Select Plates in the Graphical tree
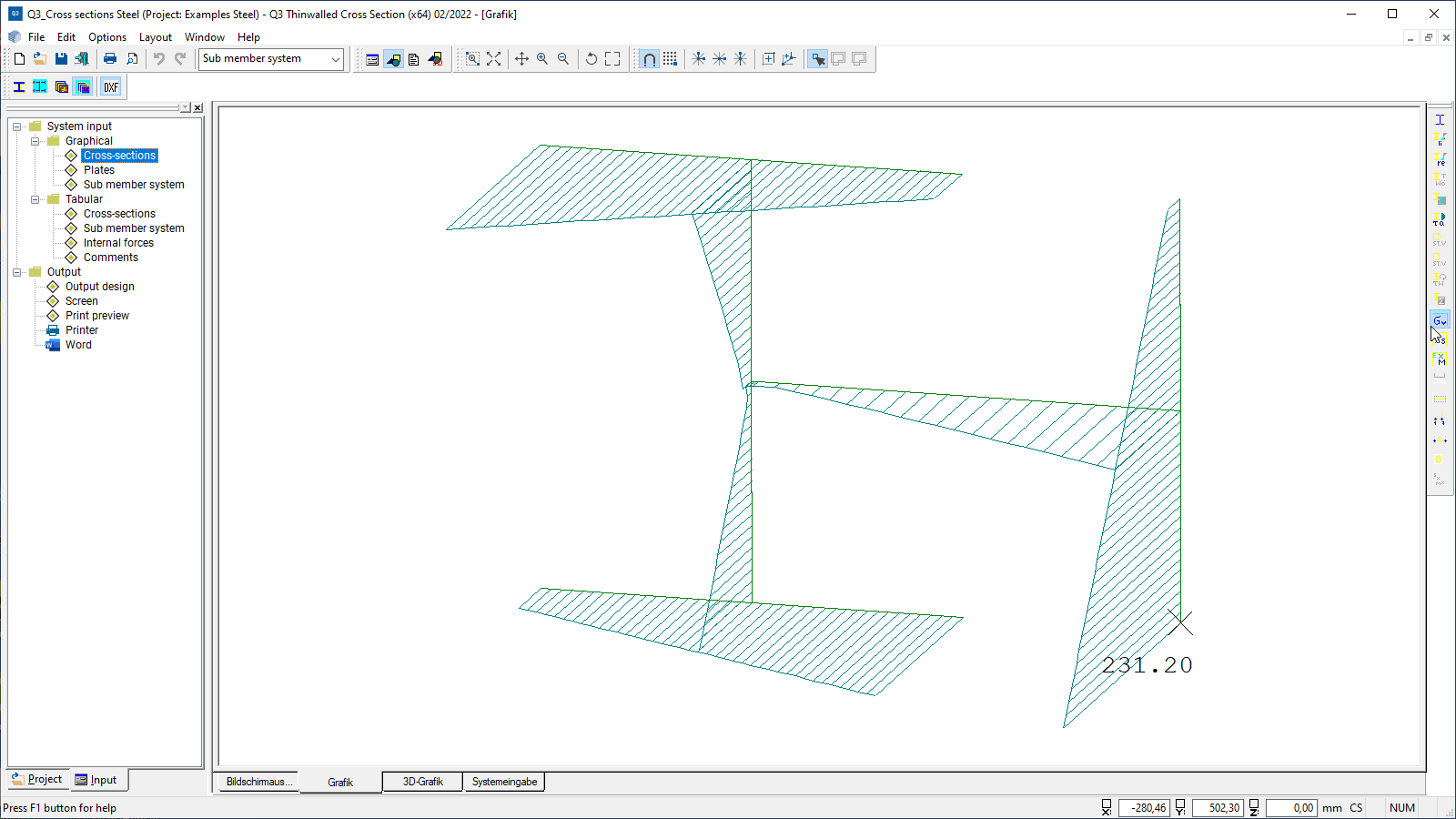 [99, 170]
